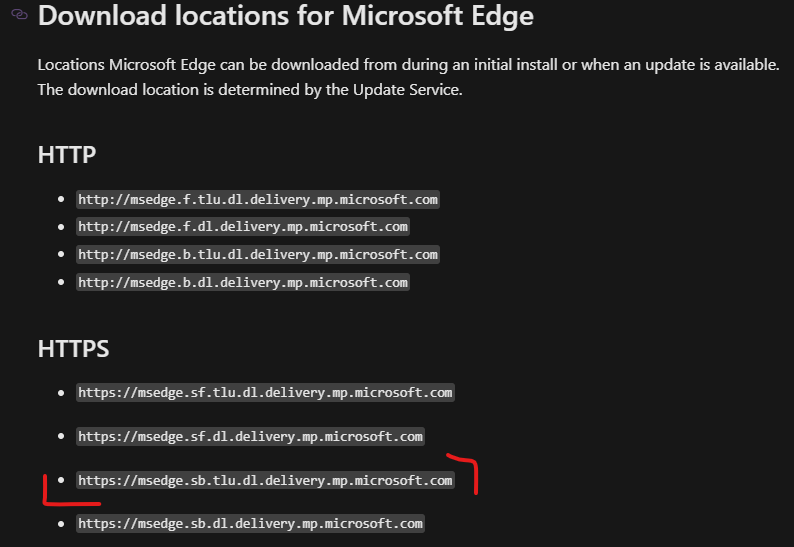
Task: Click the HTTPS section heading
Action: 73,348
